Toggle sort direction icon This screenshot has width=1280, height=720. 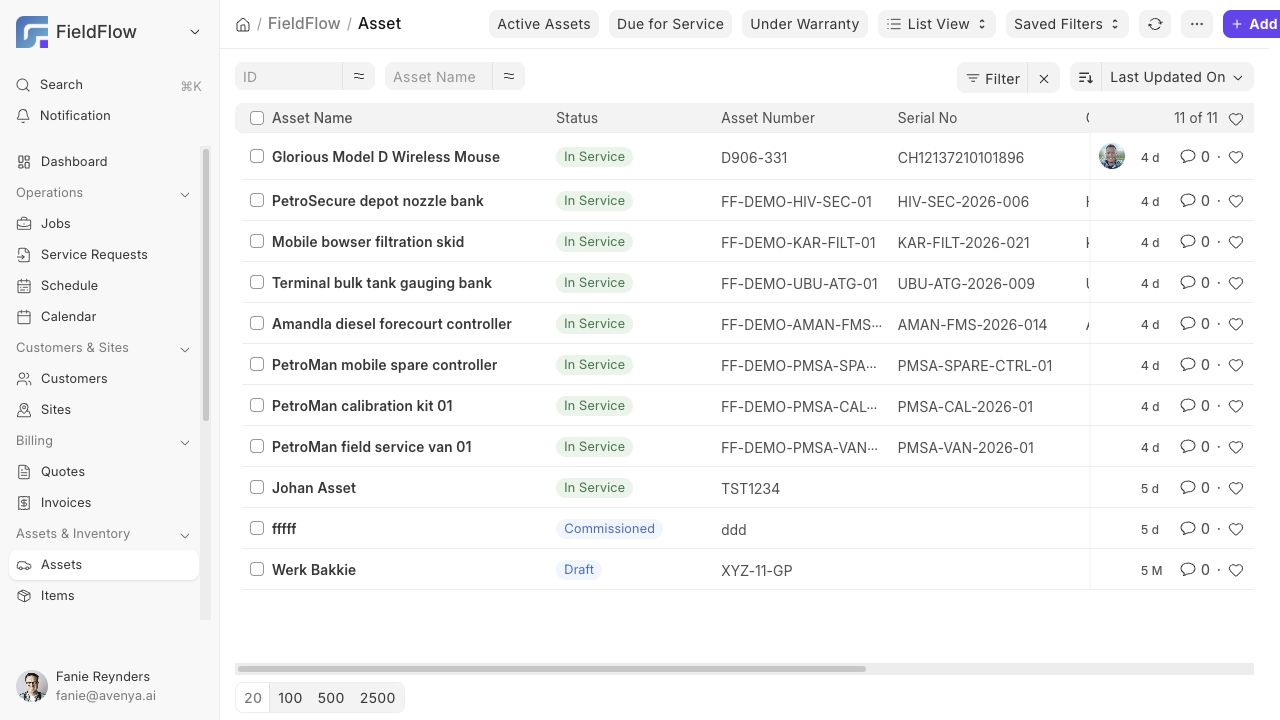tap(1085, 77)
